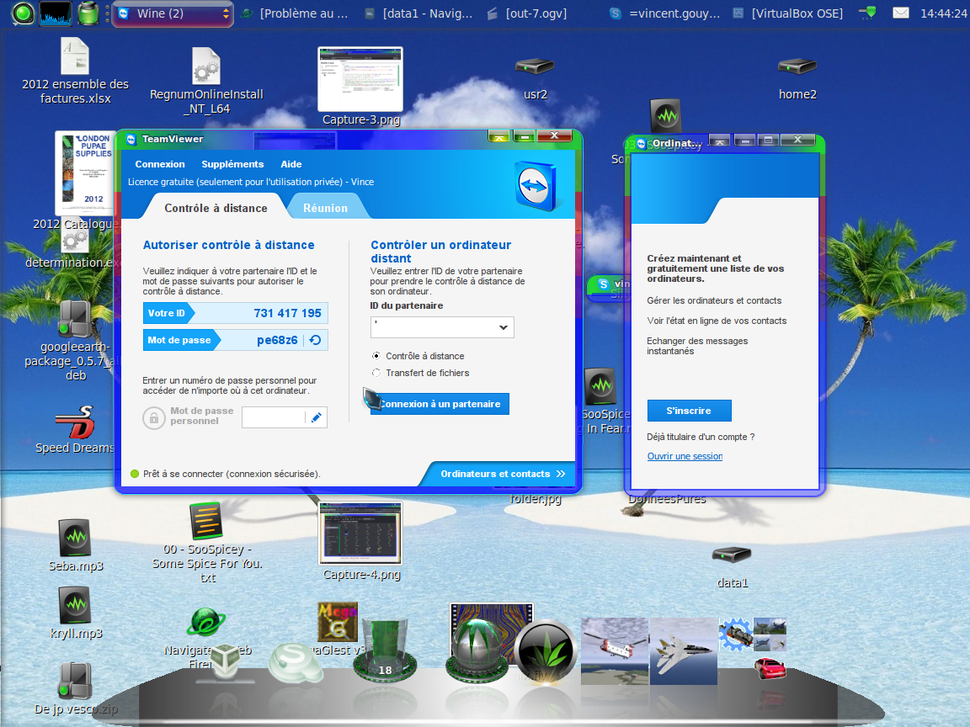Open the SooSpicey Some Spice For You txt file
The image size is (970, 727).
click(206, 521)
